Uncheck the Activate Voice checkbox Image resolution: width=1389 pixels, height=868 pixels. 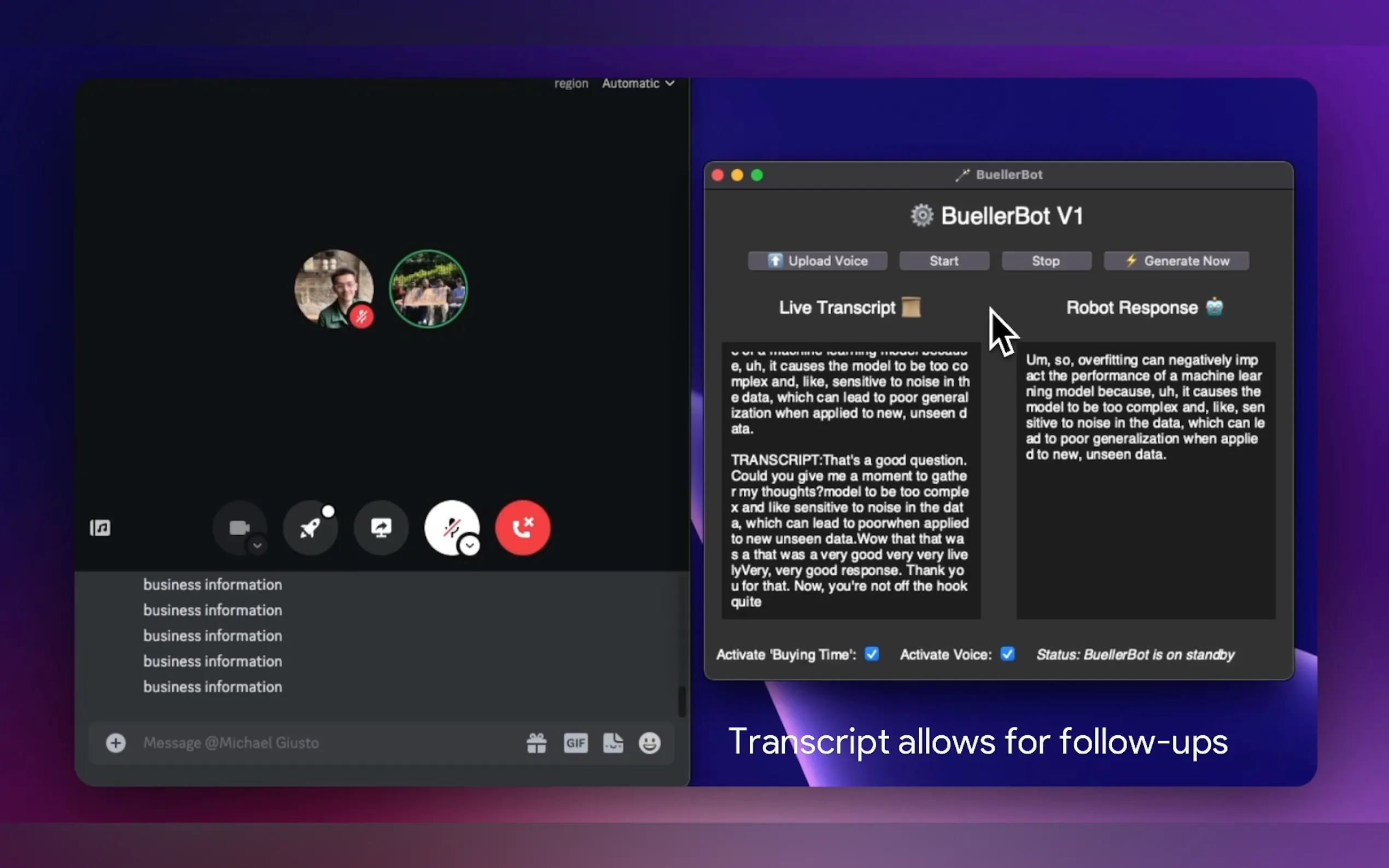[x=1007, y=654]
